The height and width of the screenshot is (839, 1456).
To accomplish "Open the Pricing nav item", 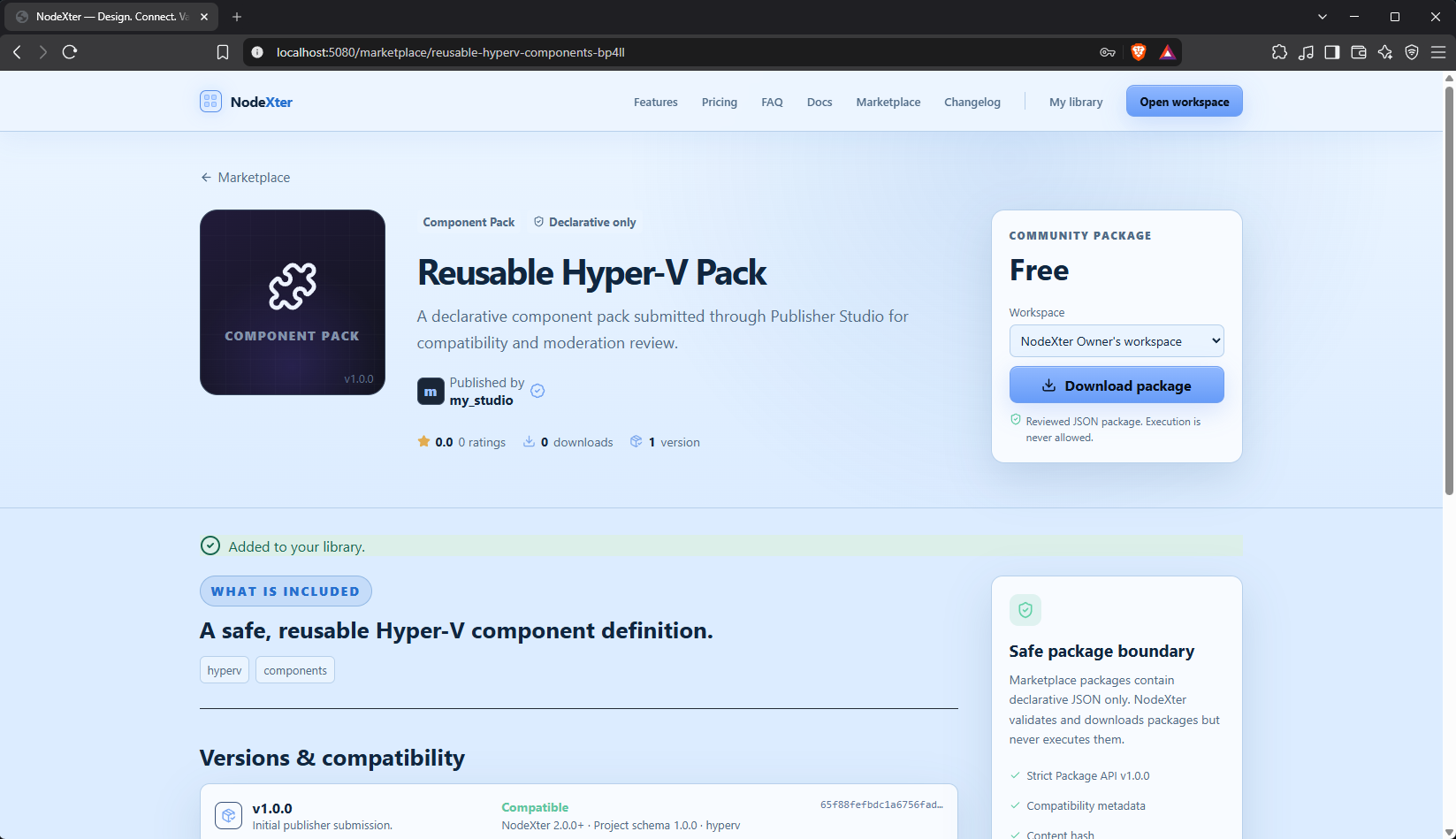I will 720,102.
